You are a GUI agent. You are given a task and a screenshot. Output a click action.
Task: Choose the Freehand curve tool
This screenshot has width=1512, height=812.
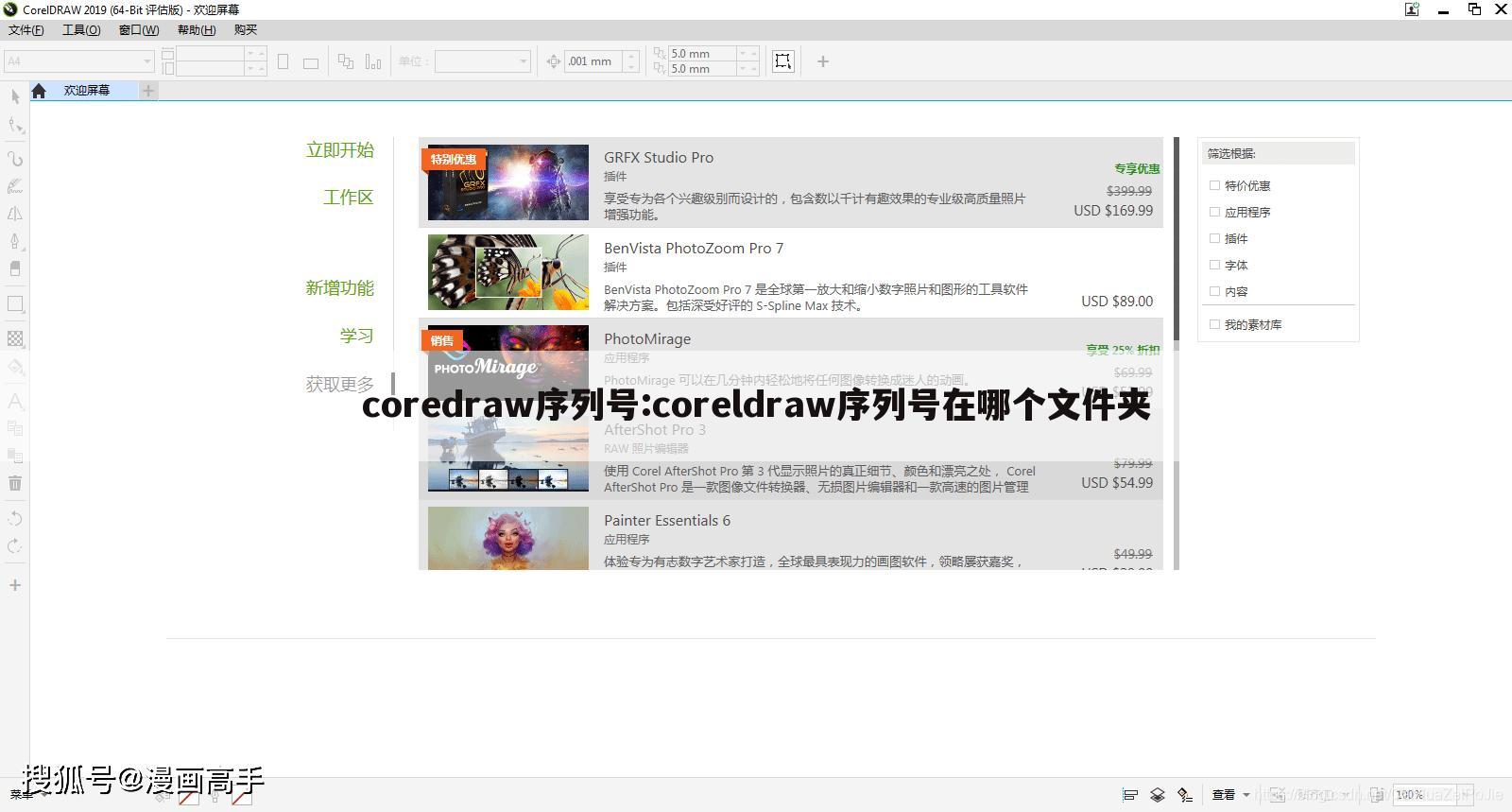[x=15, y=159]
